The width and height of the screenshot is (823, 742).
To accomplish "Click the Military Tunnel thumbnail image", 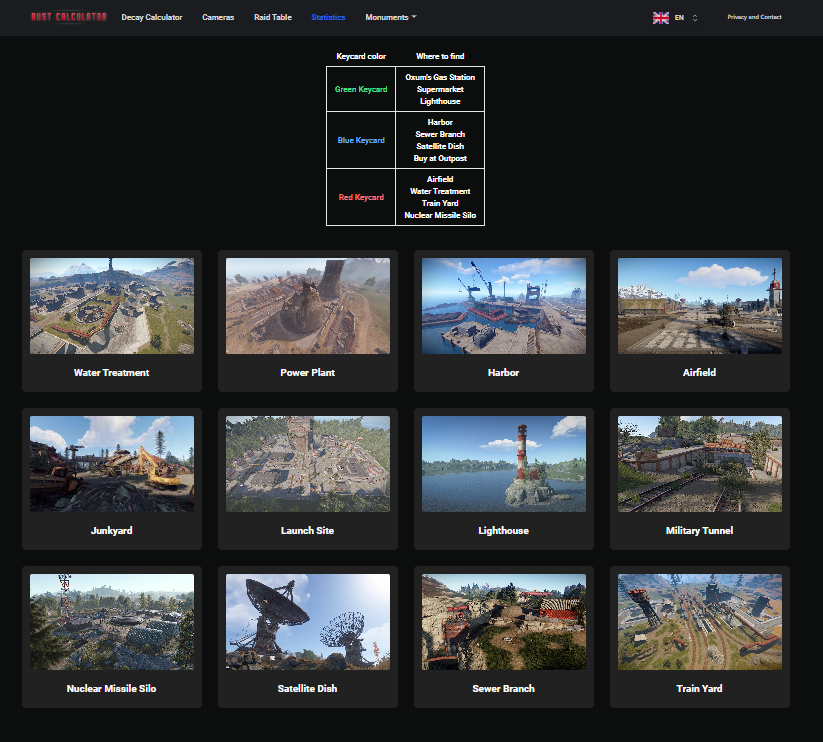I will (700, 464).
